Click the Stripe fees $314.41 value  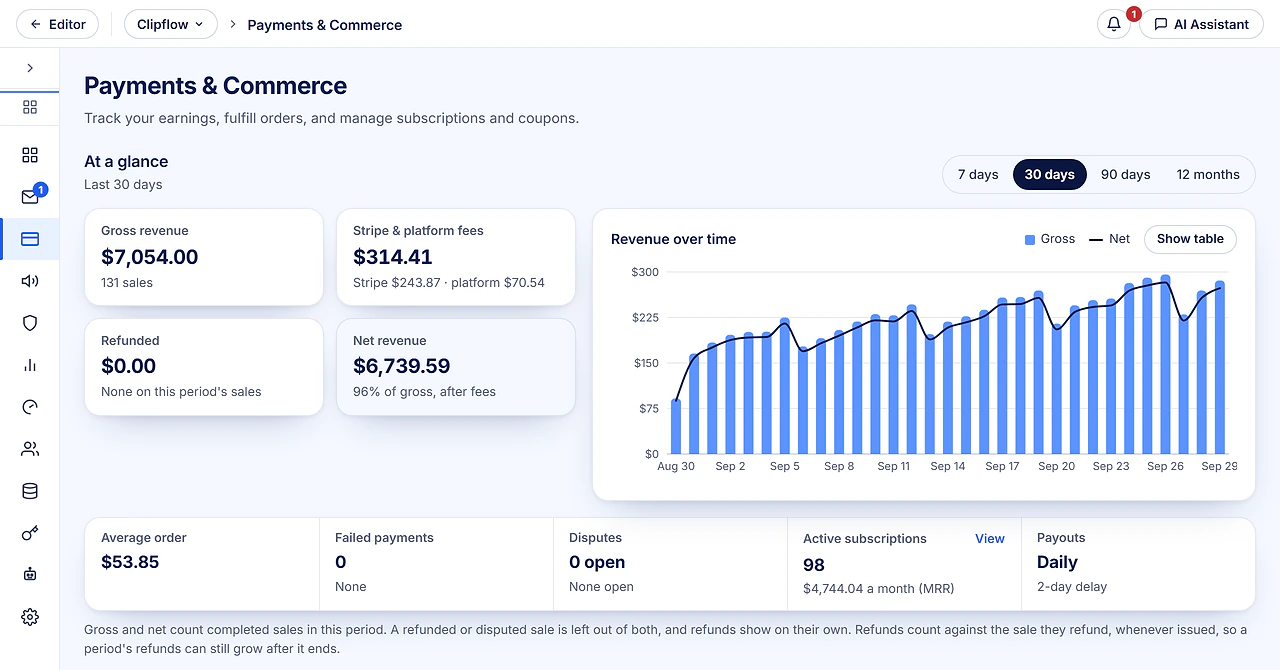click(x=393, y=257)
